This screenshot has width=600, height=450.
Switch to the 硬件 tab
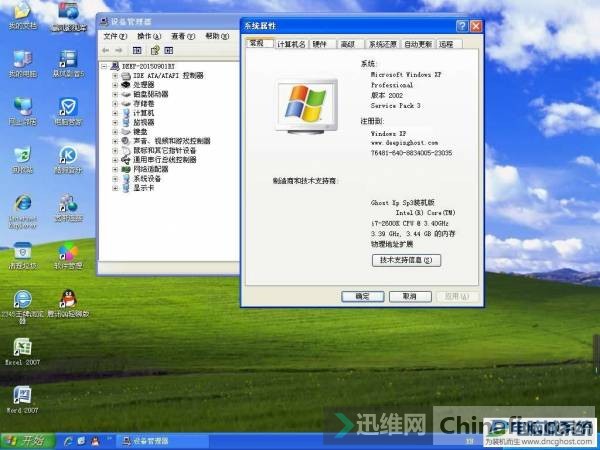[321, 44]
